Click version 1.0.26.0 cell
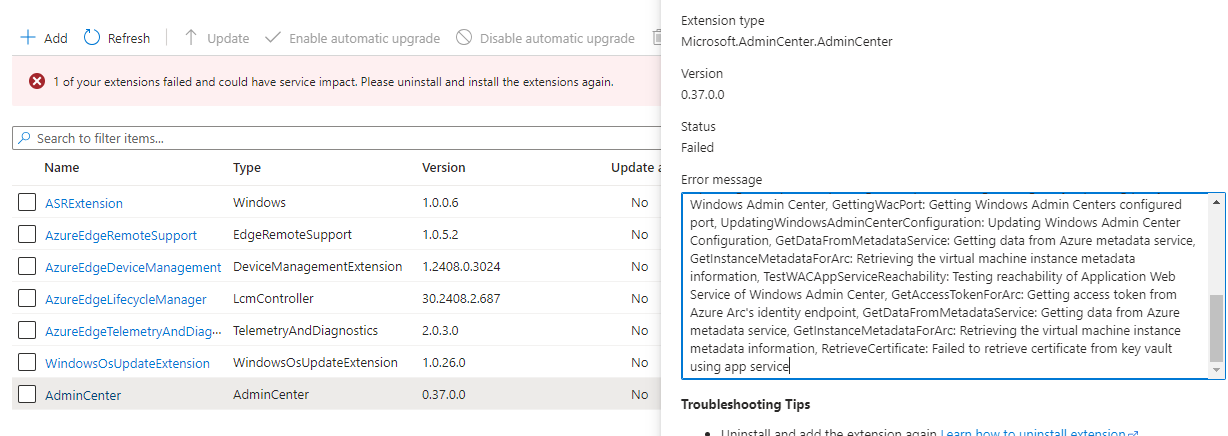 tap(444, 363)
